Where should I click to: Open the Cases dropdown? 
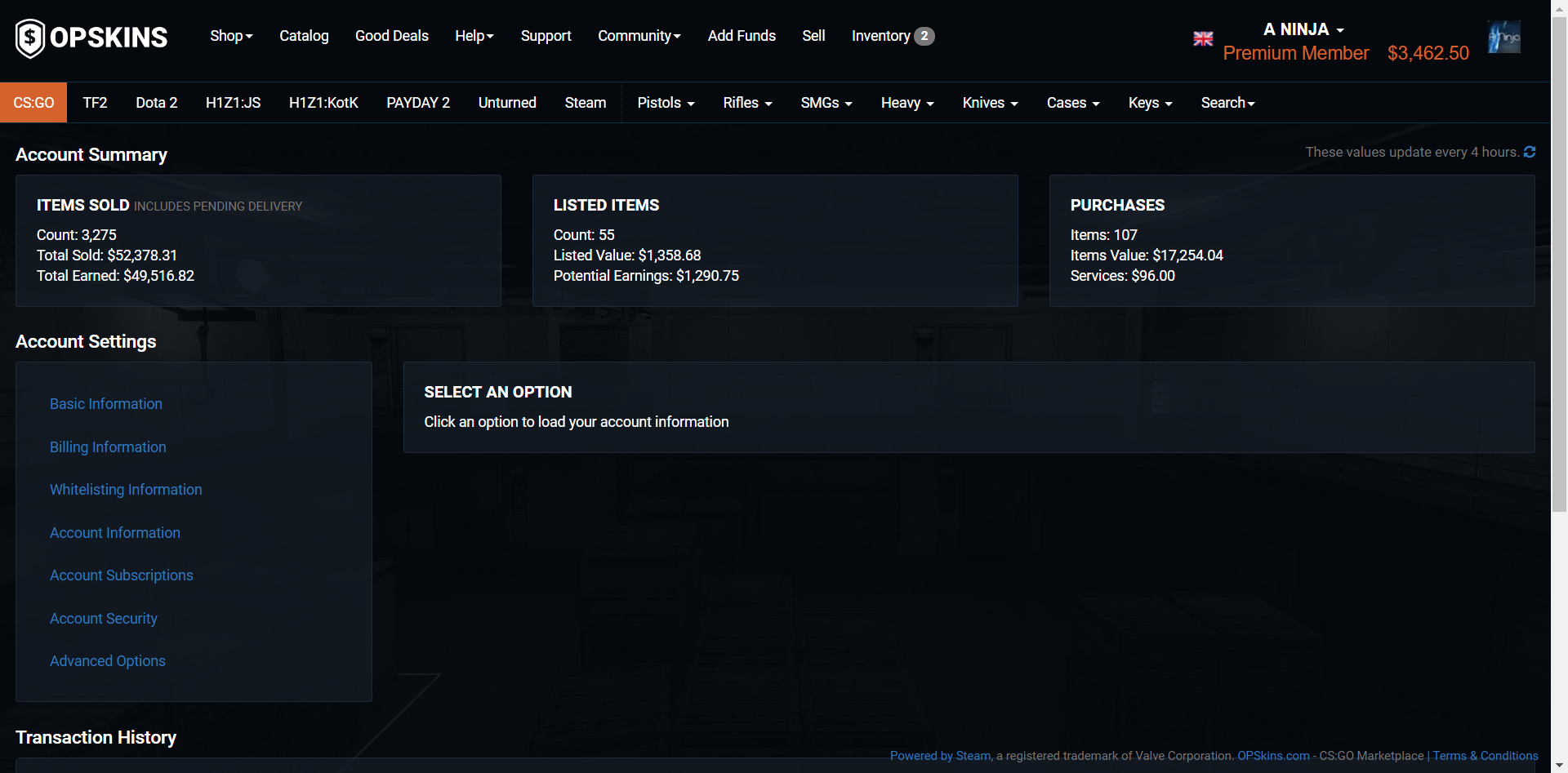1073,103
